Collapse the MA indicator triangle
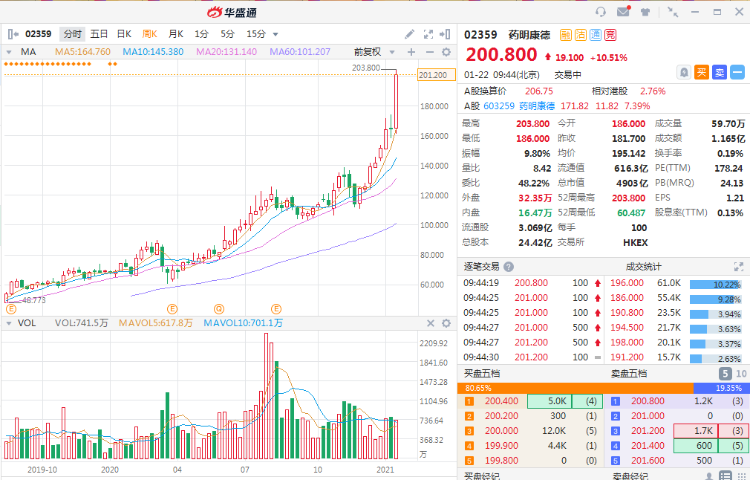Viewport: 750px width, 480px height. click(9, 52)
